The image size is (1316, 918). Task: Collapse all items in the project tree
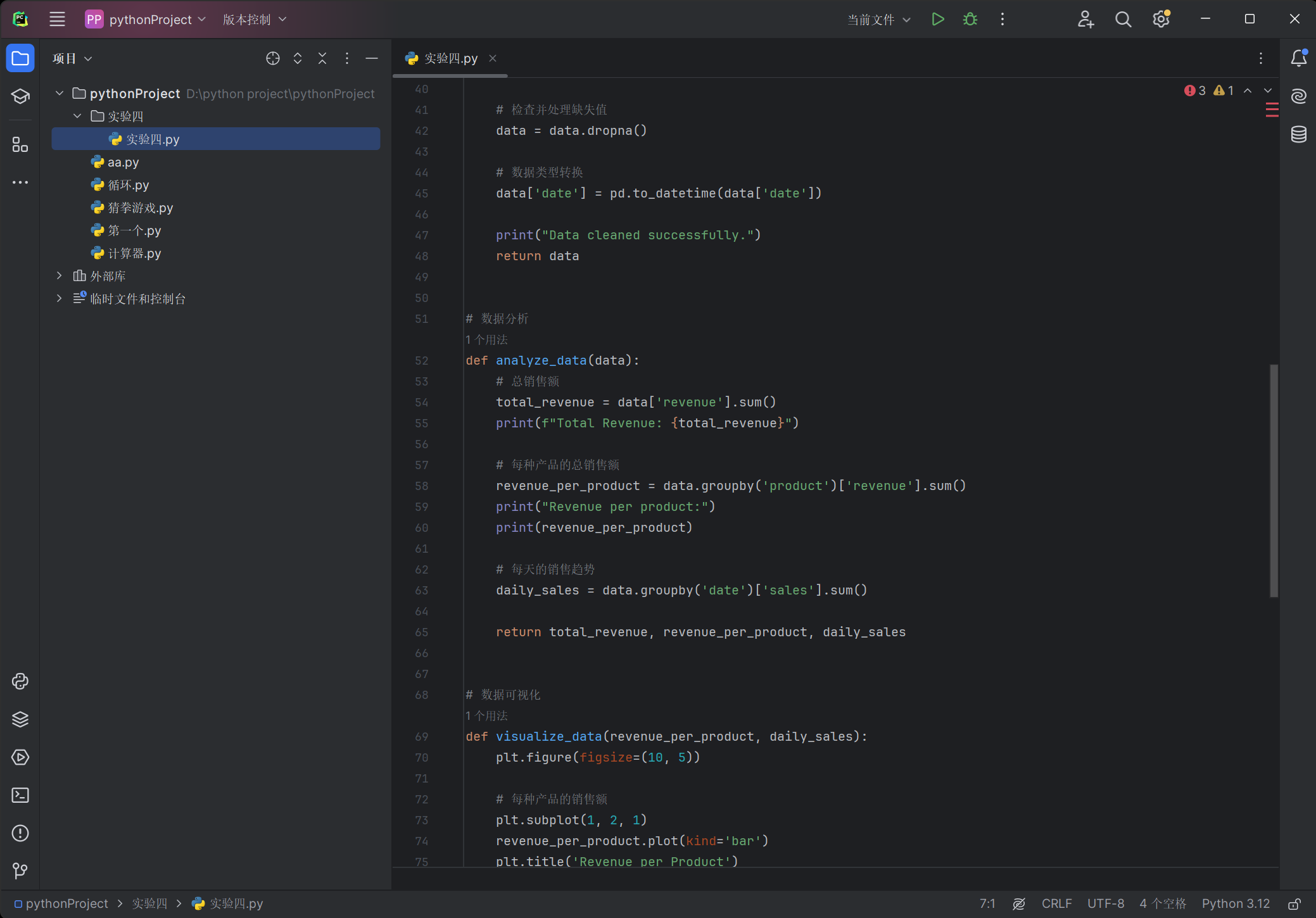[322, 58]
